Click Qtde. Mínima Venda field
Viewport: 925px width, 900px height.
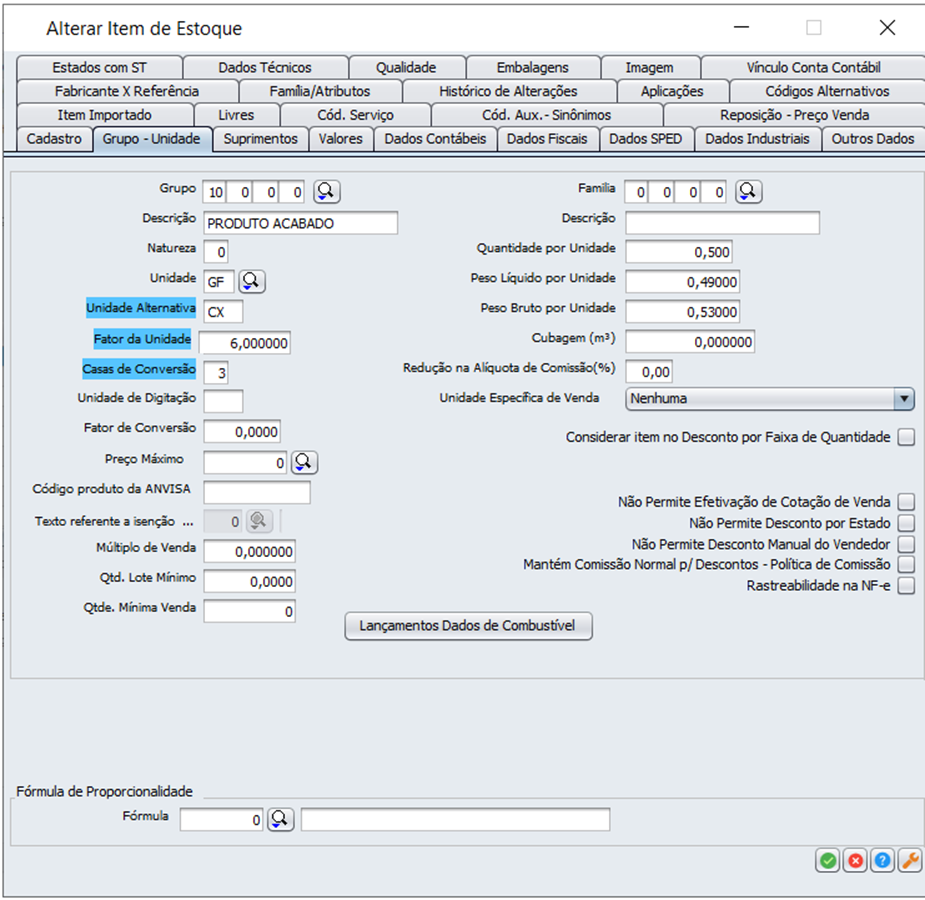[250, 612]
